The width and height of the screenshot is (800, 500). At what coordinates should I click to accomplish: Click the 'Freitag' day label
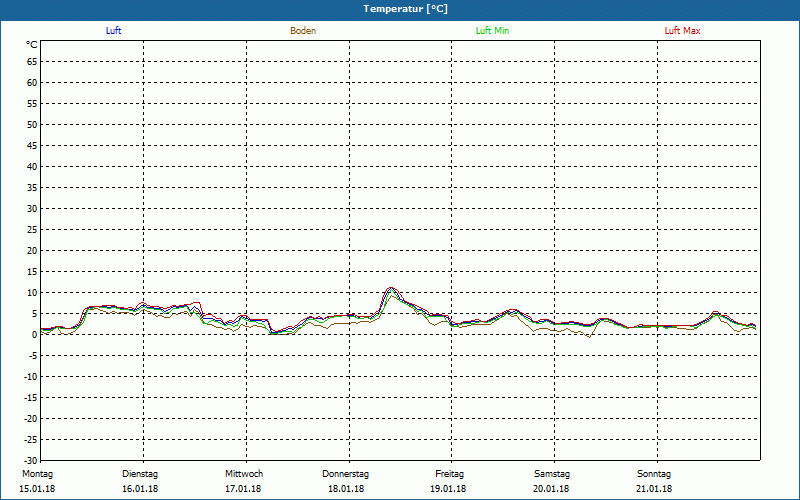(x=449, y=474)
